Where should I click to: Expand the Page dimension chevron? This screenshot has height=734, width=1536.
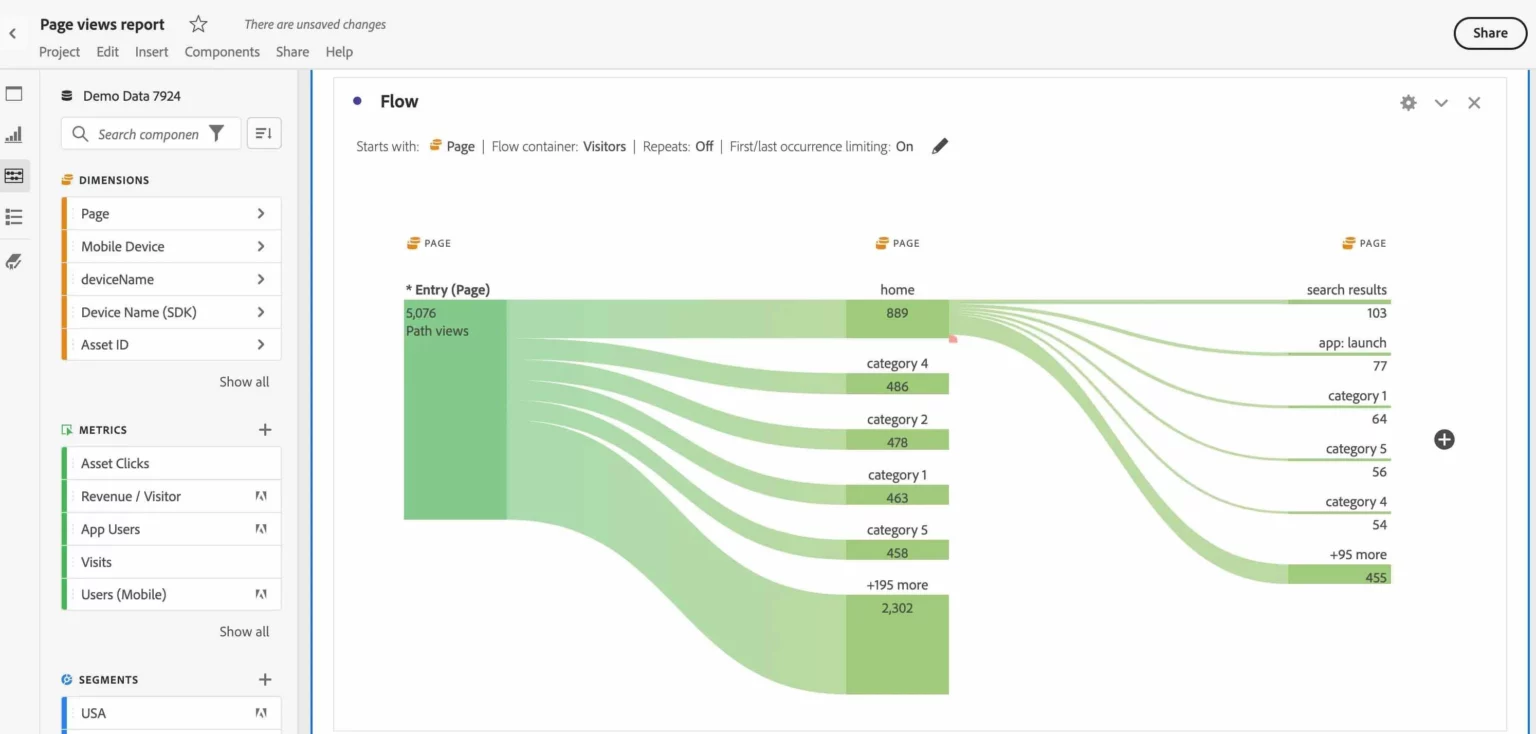(260, 213)
